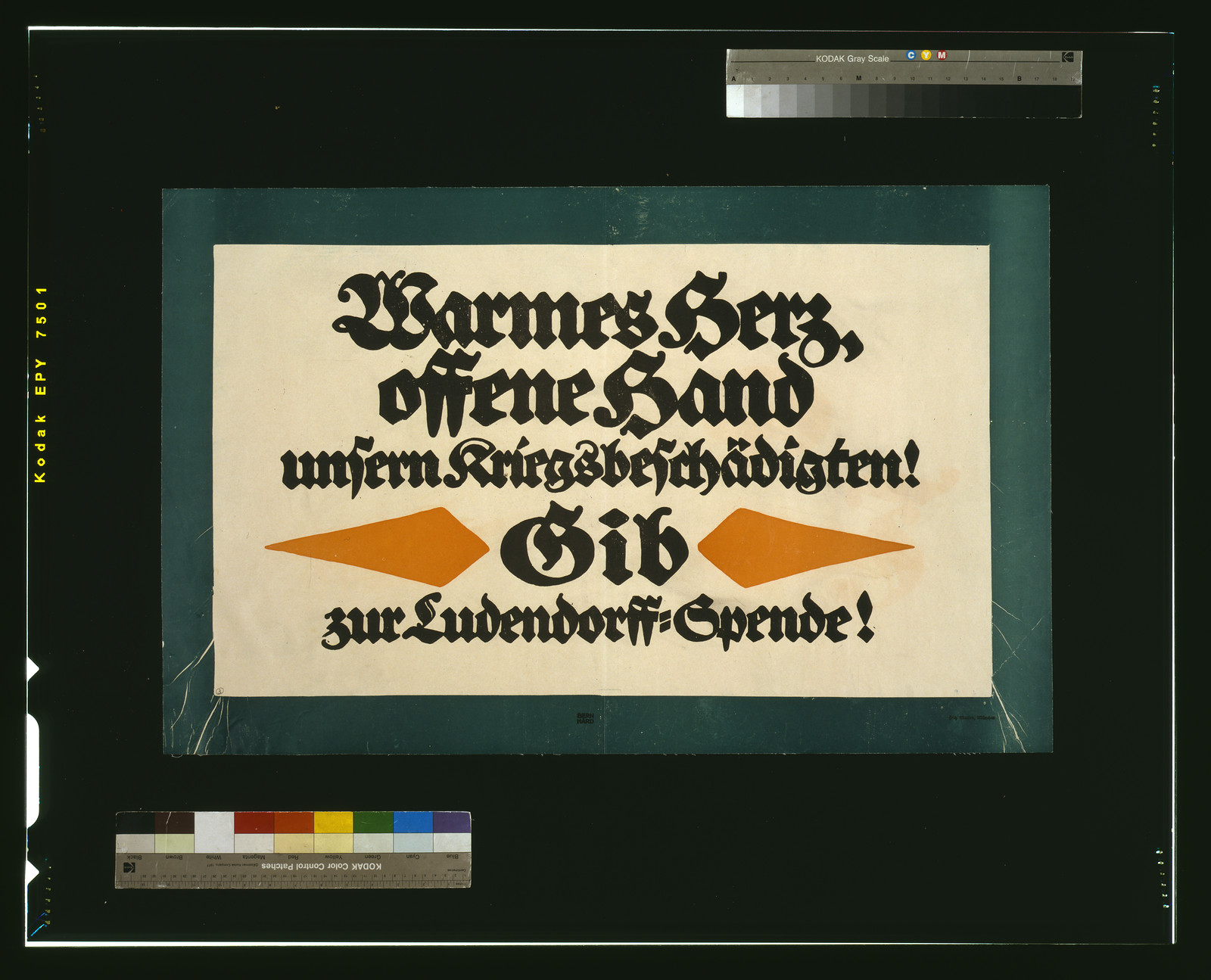Click the letter 'A' on the gray scale
The image size is (1211, 980).
(733, 79)
